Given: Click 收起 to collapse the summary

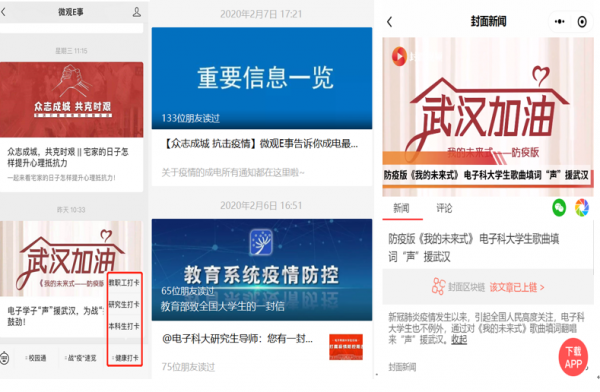Looking at the screenshot, I should coord(459,340).
